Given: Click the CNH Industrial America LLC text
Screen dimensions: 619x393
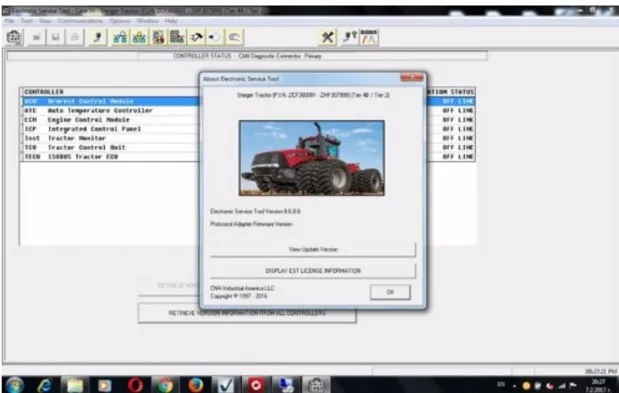Looking at the screenshot, I should (242, 288).
